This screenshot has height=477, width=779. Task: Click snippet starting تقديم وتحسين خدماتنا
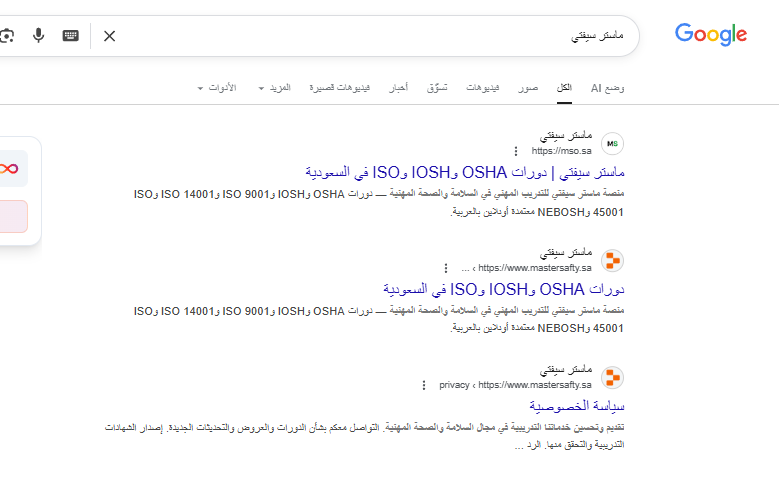point(364,436)
